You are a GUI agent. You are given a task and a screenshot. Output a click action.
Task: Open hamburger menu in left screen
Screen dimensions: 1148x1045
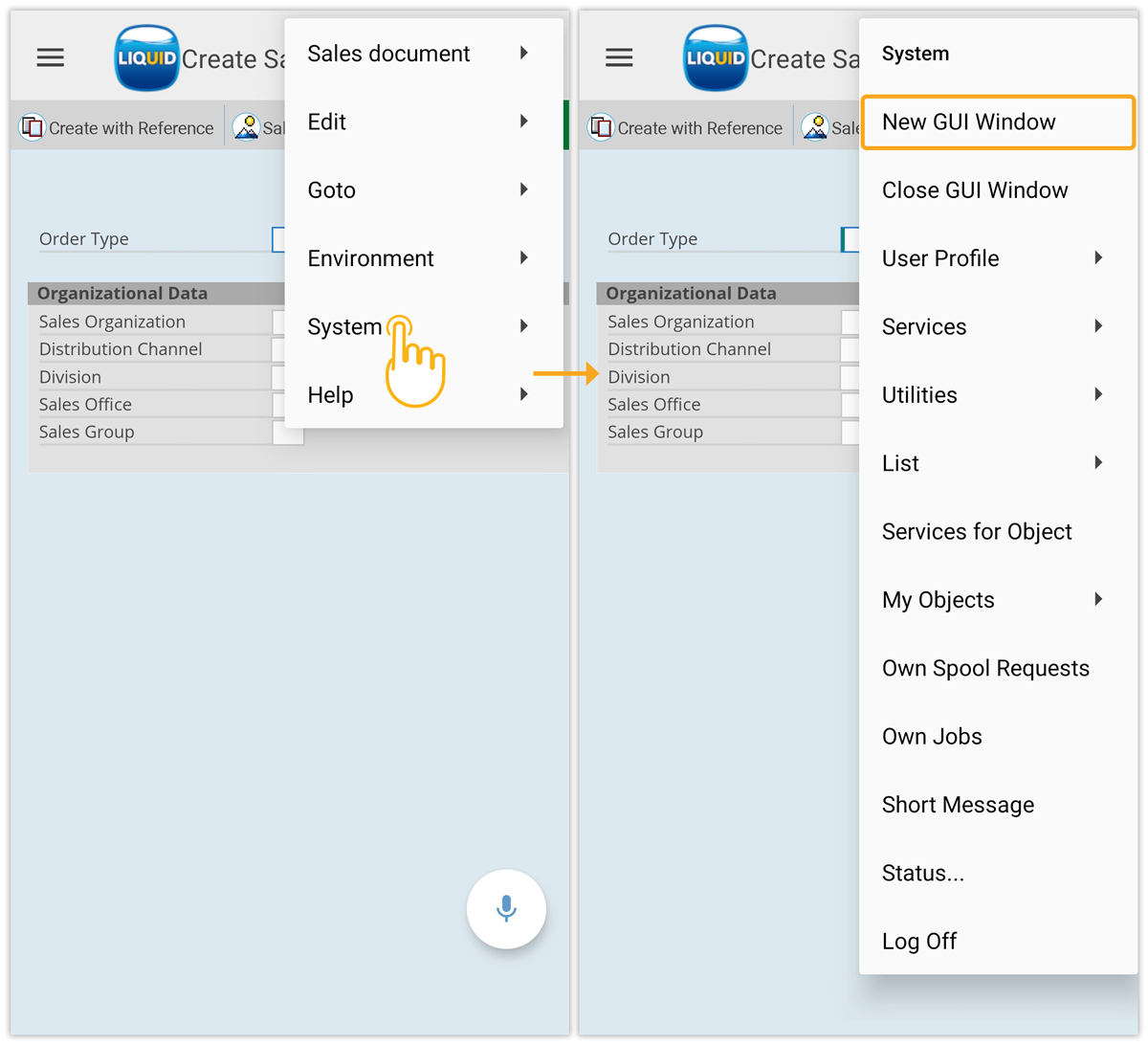coord(51,58)
